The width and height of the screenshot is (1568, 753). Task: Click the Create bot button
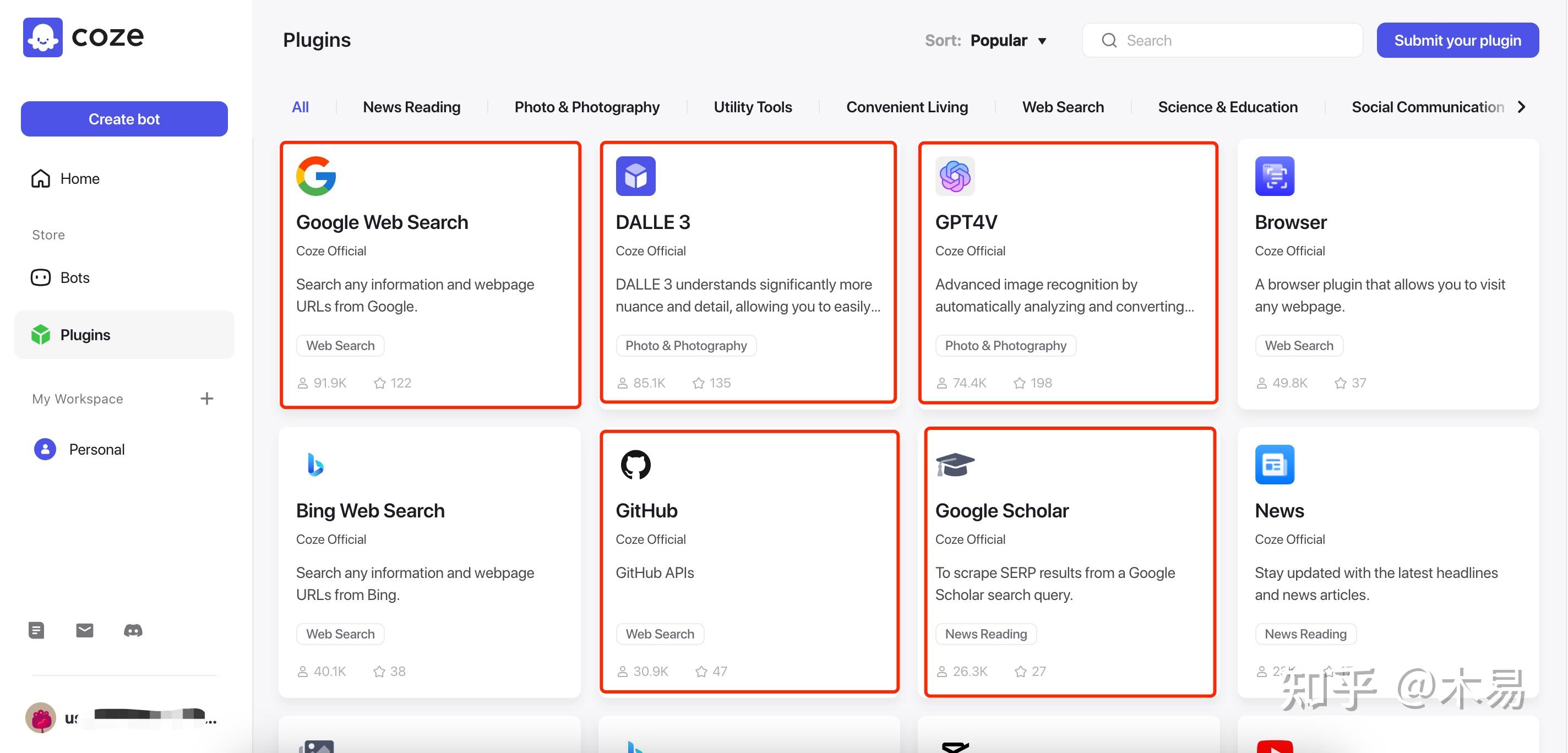click(x=124, y=118)
